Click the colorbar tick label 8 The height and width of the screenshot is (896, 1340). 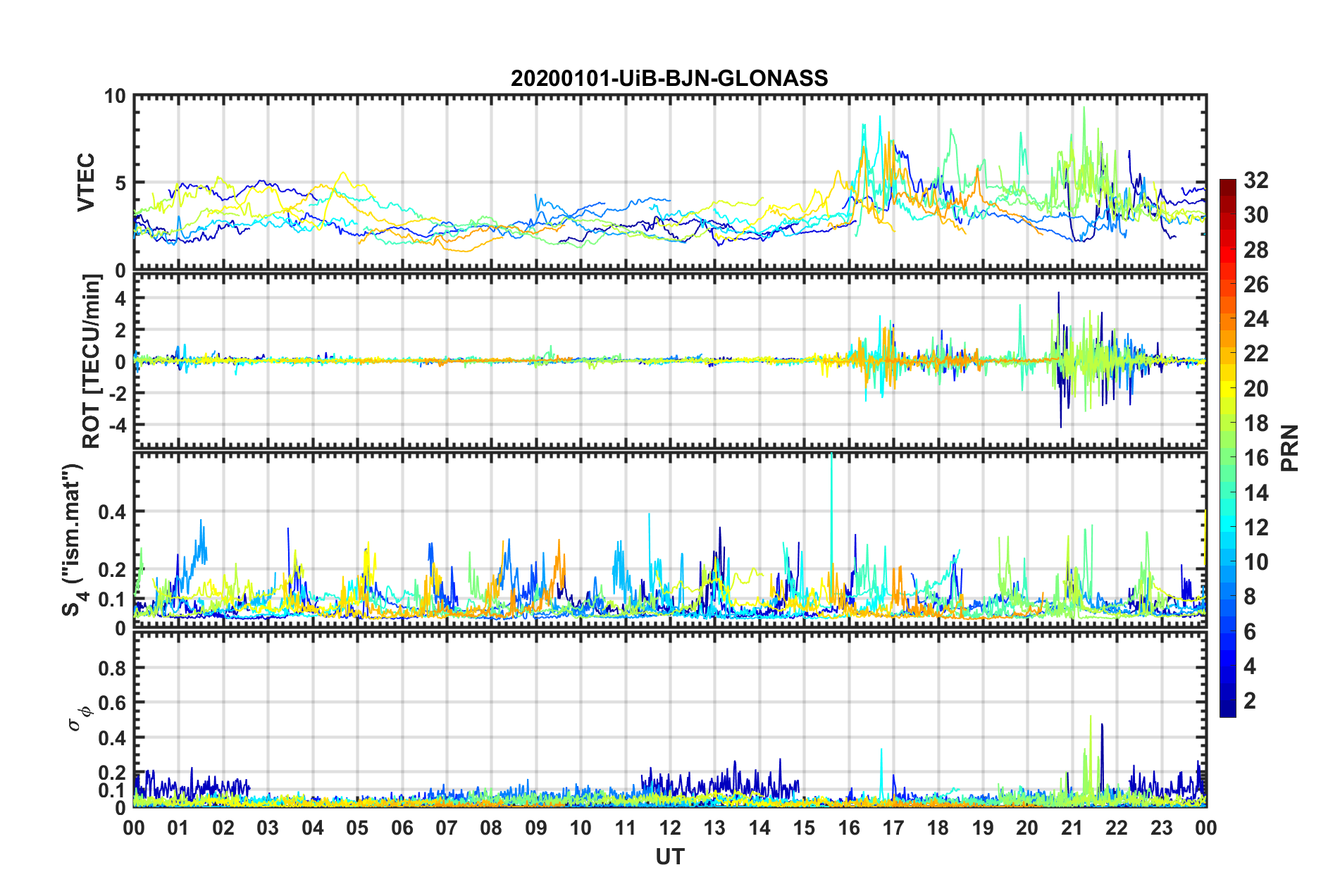(x=1250, y=597)
